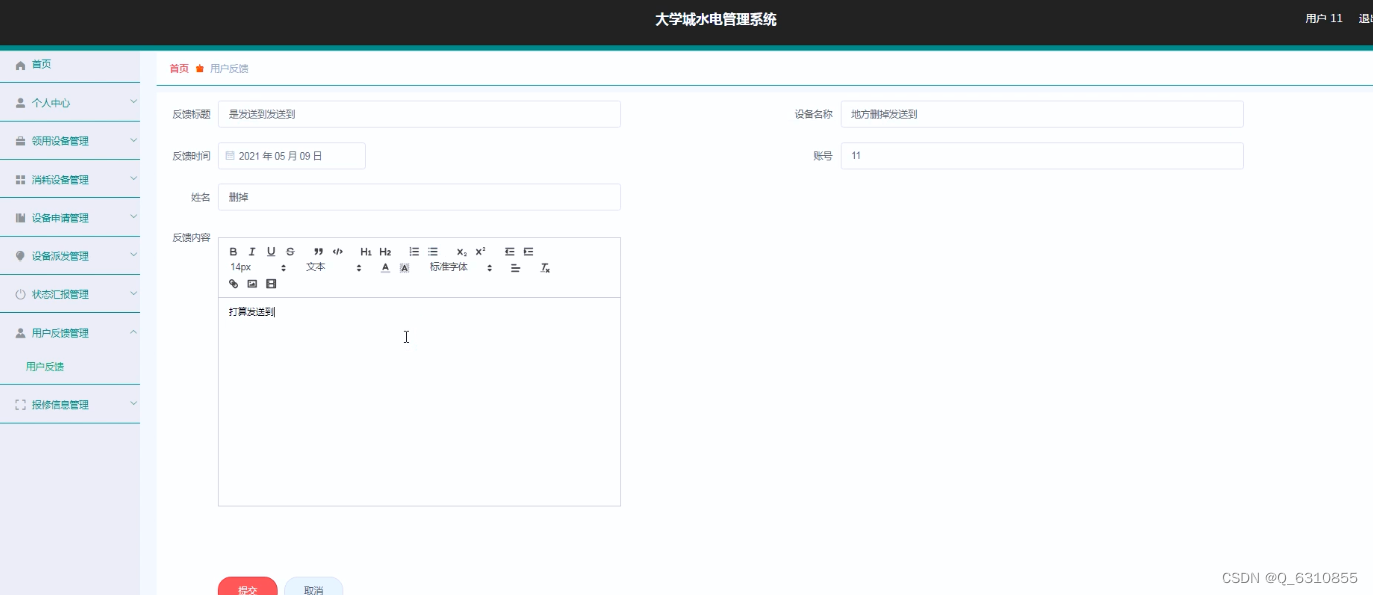
Task: Expand the 消耗设备管理 menu
Action: click(70, 179)
